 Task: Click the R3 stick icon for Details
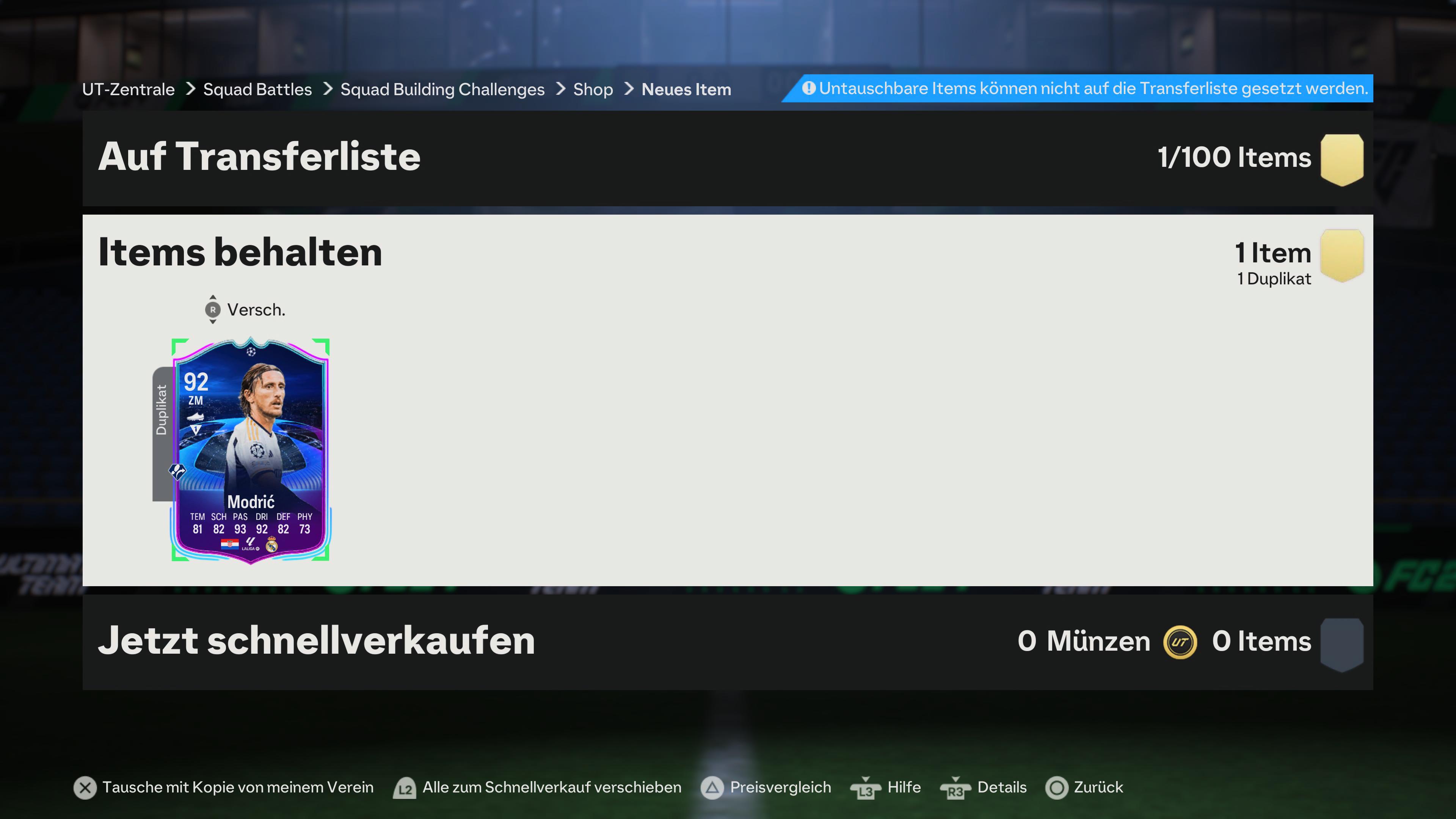coord(955,788)
